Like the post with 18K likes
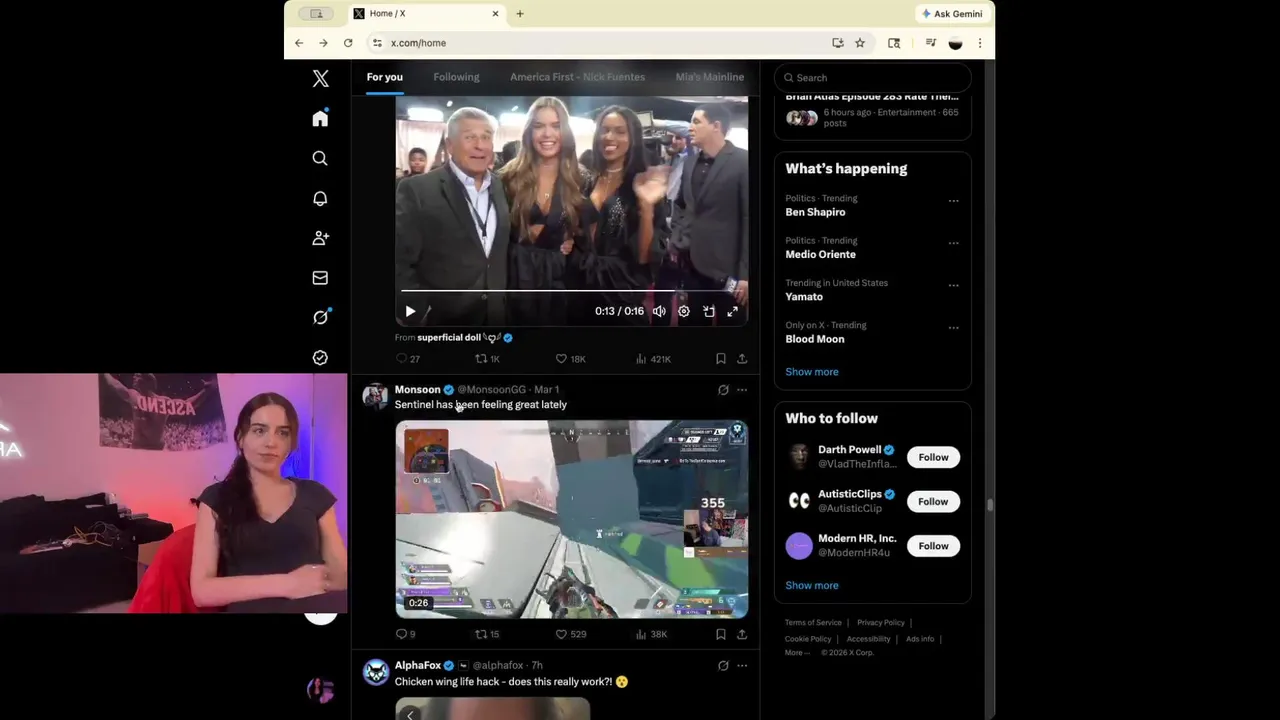The width and height of the screenshot is (1280, 720). point(570,358)
